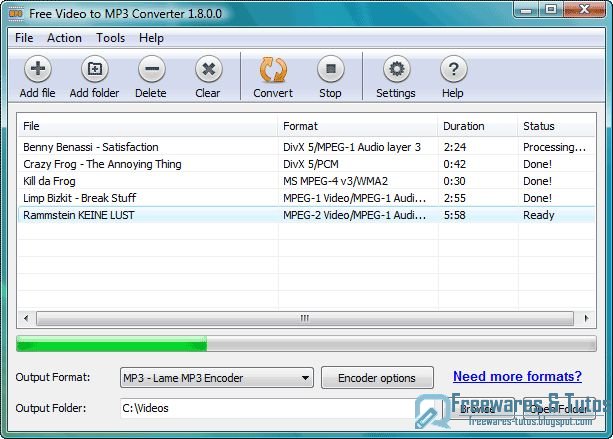Sort by the Duration column header
This screenshot has width=613, height=439.
478,126
